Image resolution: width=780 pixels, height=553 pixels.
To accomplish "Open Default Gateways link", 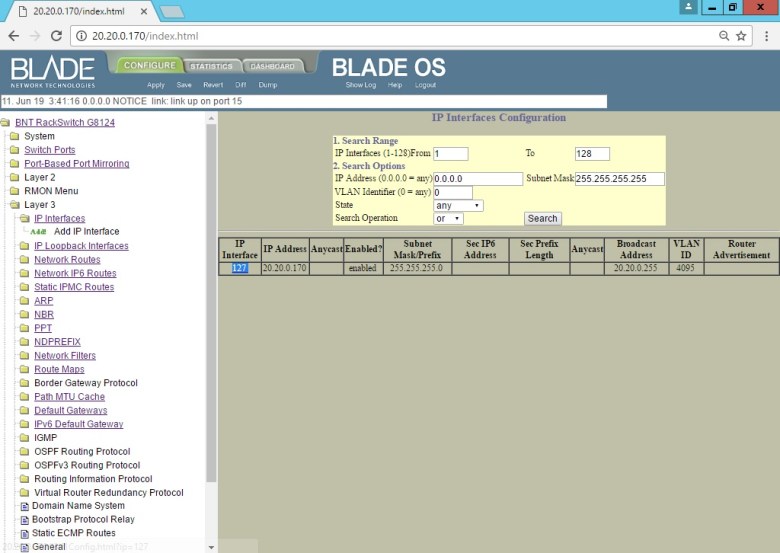I will (x=71, y=410).
